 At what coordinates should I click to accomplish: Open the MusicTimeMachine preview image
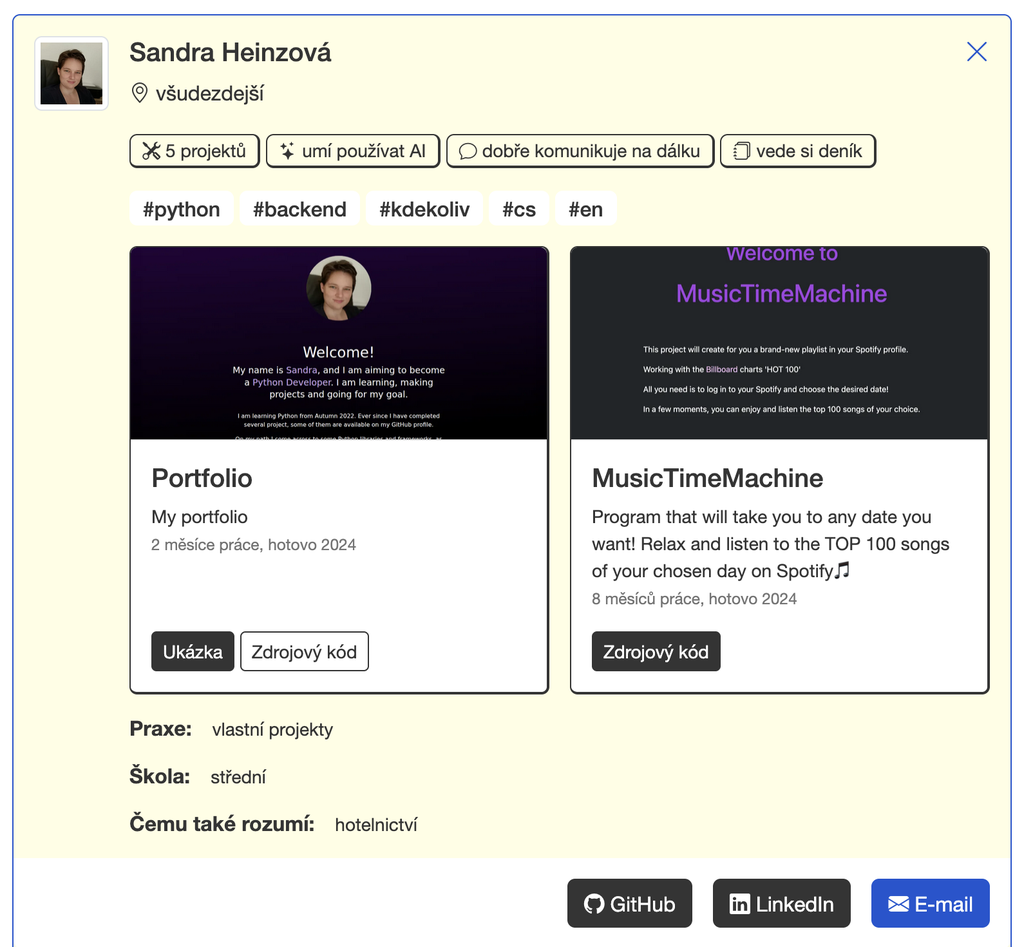[x=779, y=343]
